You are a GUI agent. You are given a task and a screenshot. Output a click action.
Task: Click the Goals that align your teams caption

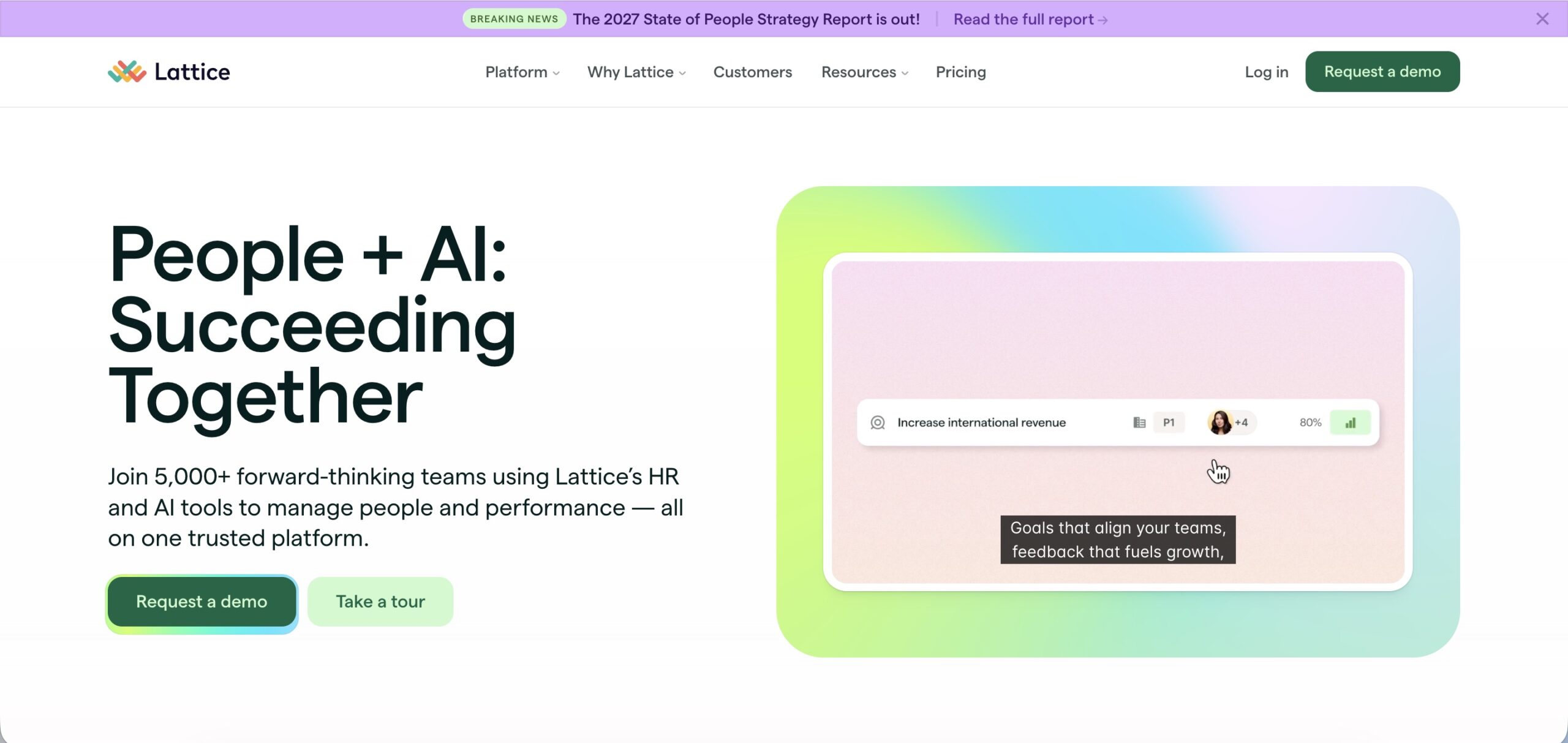(x=1118, y=540)
